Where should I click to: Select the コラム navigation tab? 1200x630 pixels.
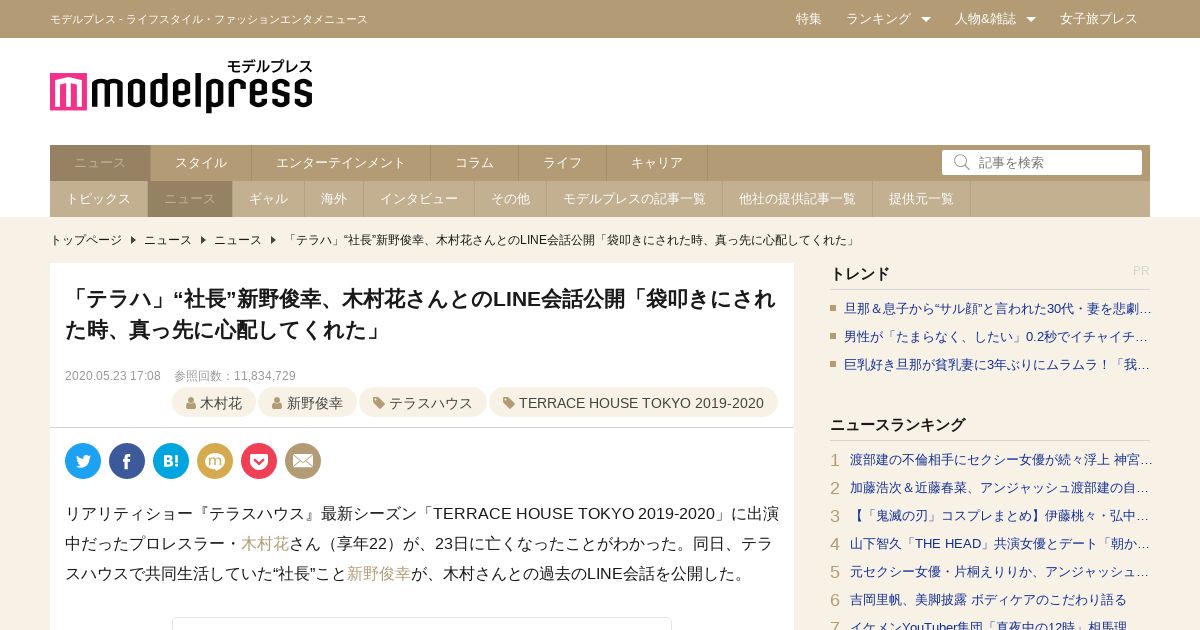[x=475, y=163]
